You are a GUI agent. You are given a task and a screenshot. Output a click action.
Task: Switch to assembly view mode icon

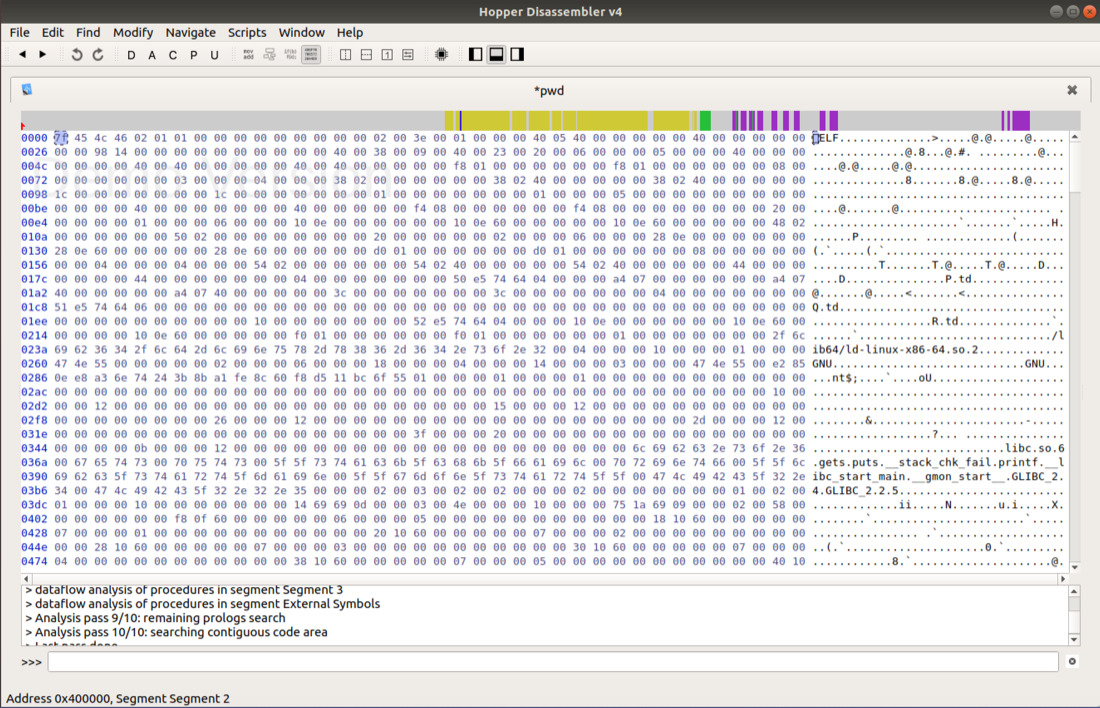248,54
